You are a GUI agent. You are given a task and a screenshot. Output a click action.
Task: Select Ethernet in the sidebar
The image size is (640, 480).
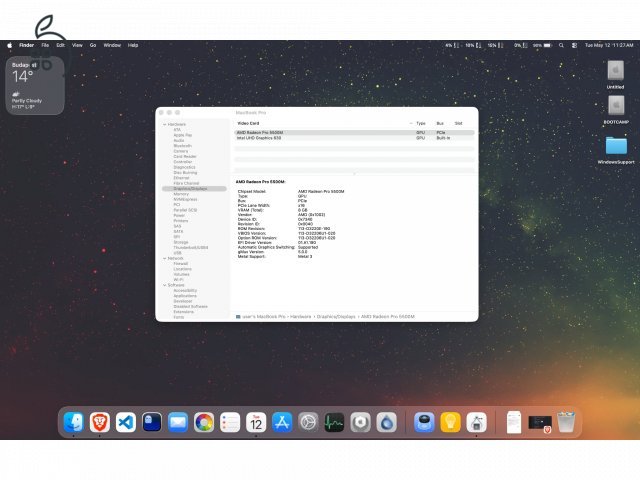click(x=181, y=178)
